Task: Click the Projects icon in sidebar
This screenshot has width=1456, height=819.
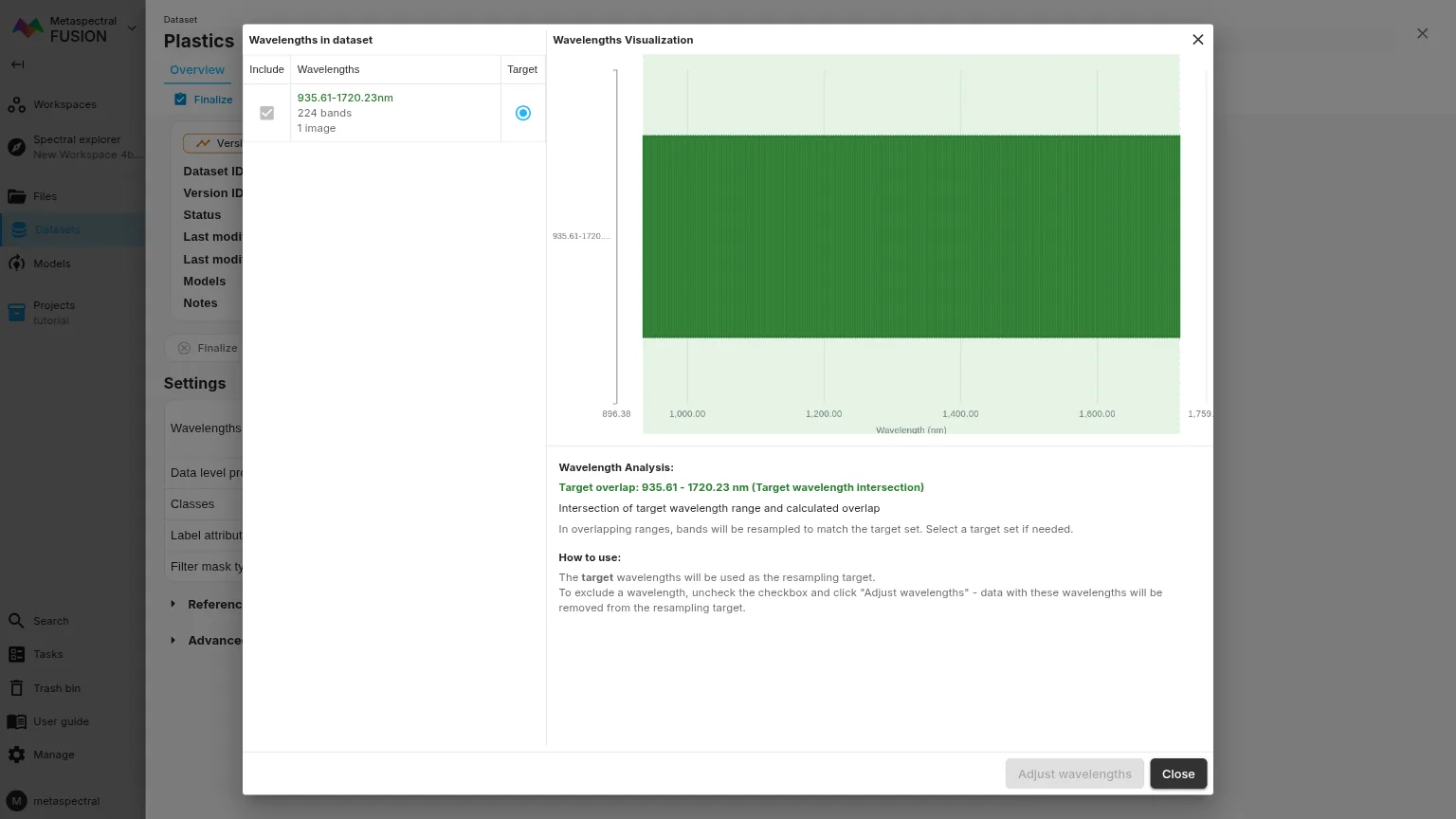Action: [17, 313]
